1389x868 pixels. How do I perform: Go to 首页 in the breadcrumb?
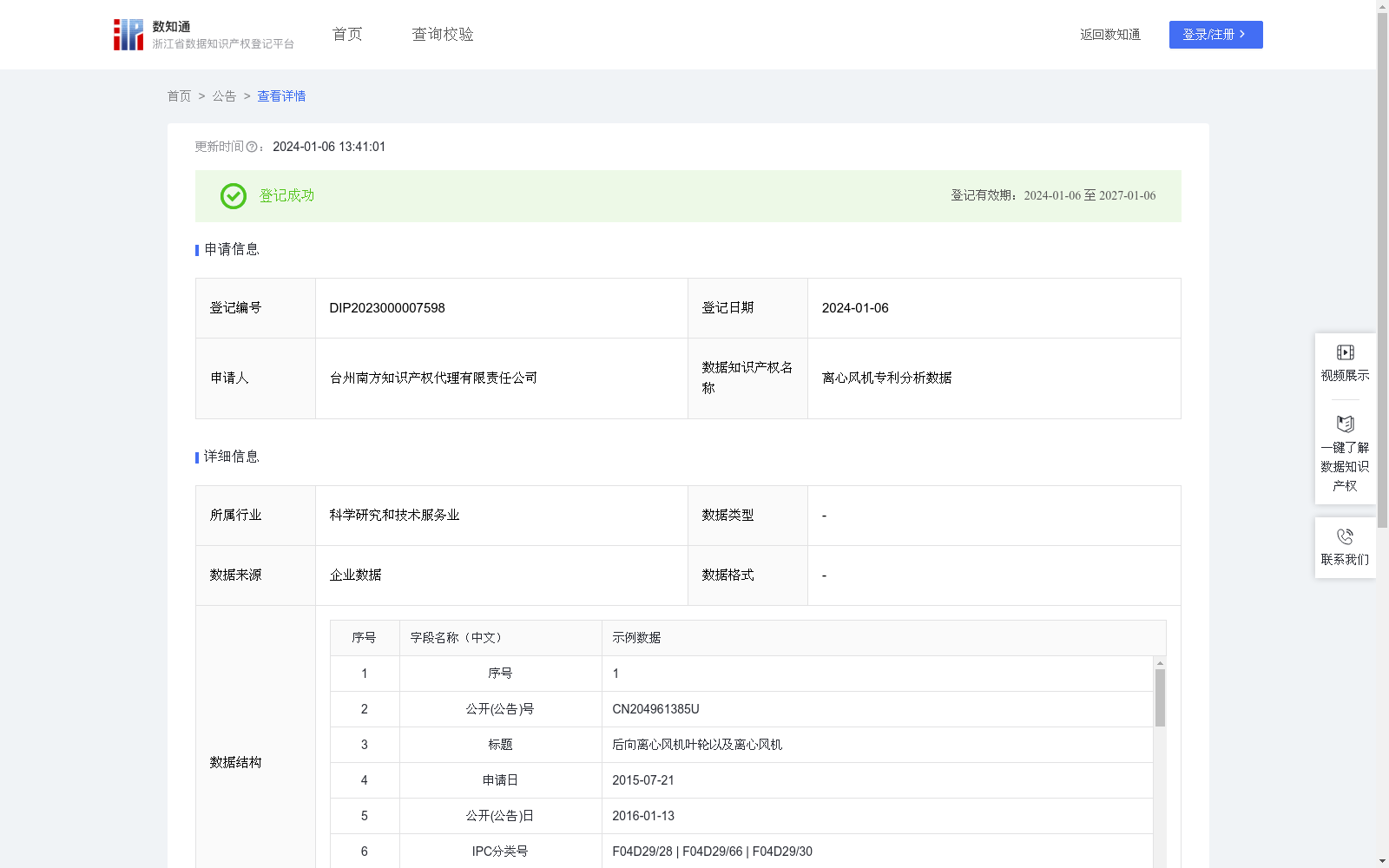pyautogui.click(x=179, y=96)
